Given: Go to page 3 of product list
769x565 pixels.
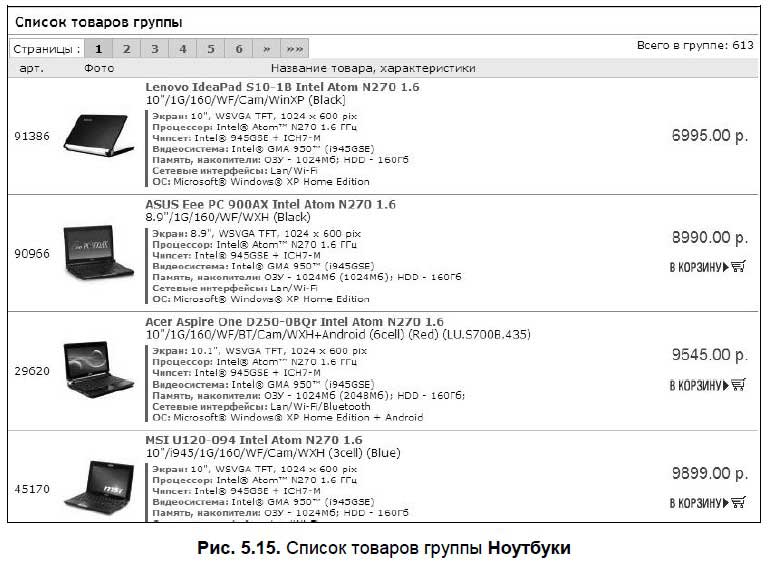Looking at the screenshot, I should pos(154,49).
